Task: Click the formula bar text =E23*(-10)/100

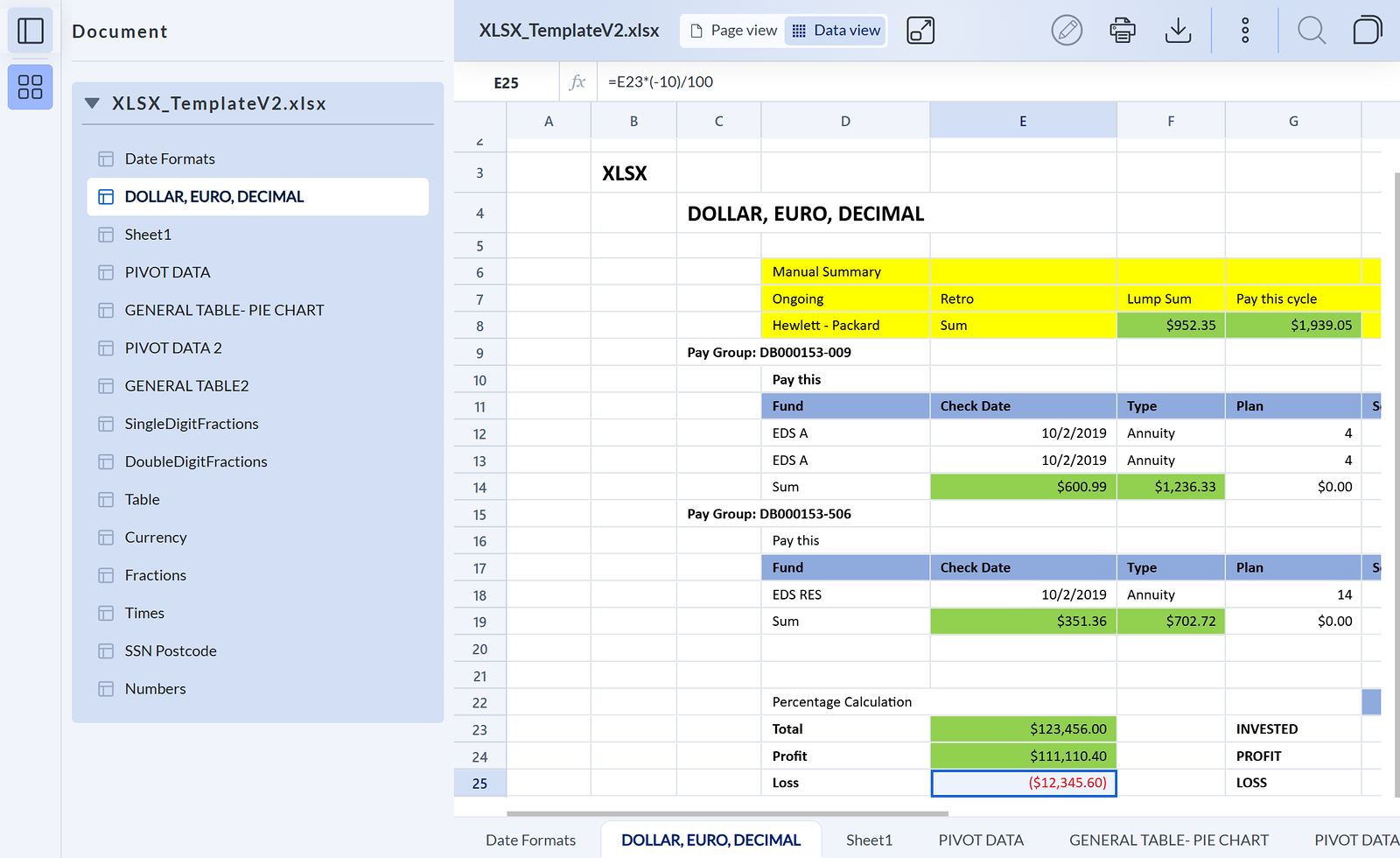Action: 661,82
